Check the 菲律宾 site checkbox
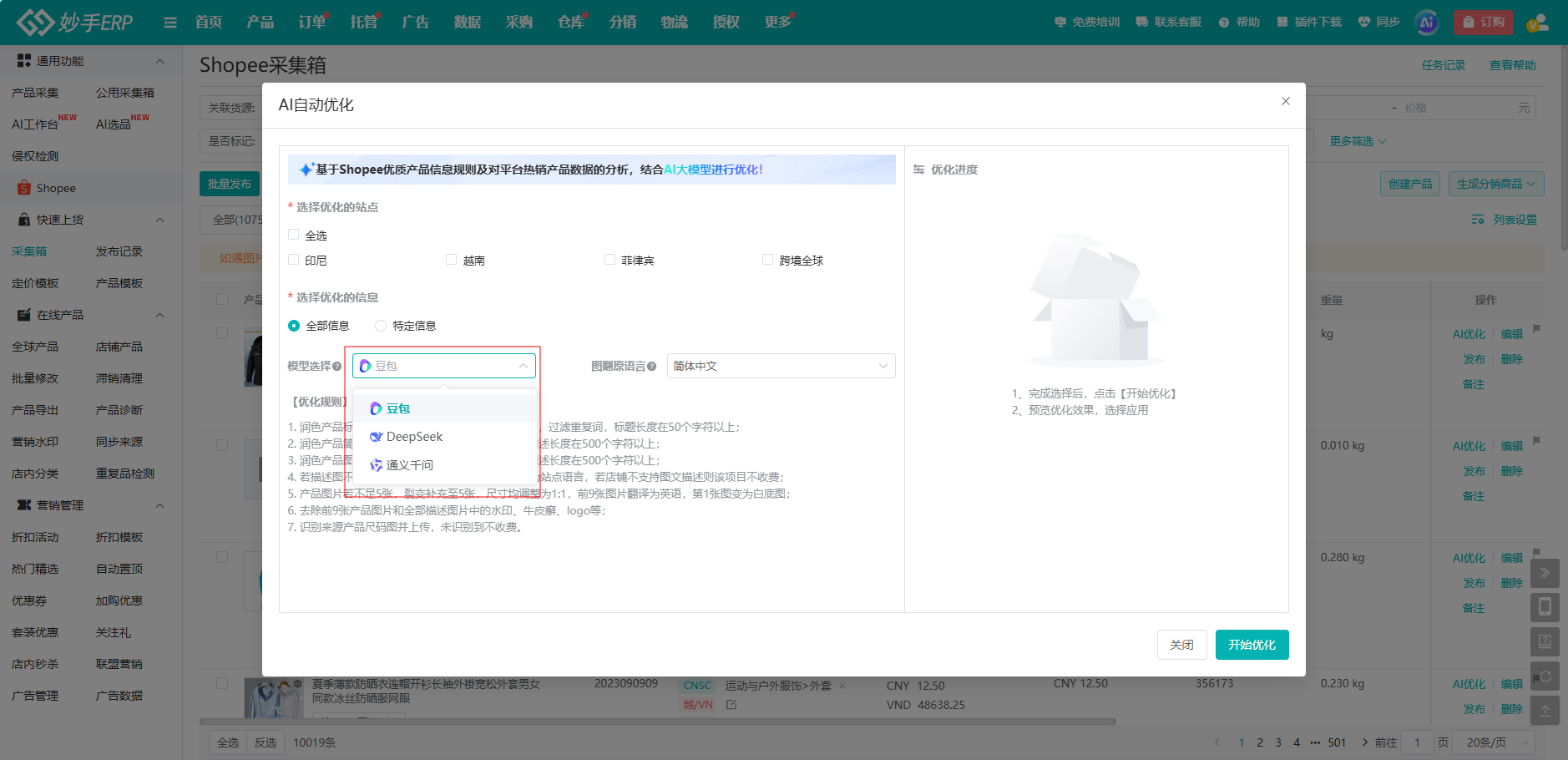The height and width of the screenshot is (760, 1568). click(610, 260)
